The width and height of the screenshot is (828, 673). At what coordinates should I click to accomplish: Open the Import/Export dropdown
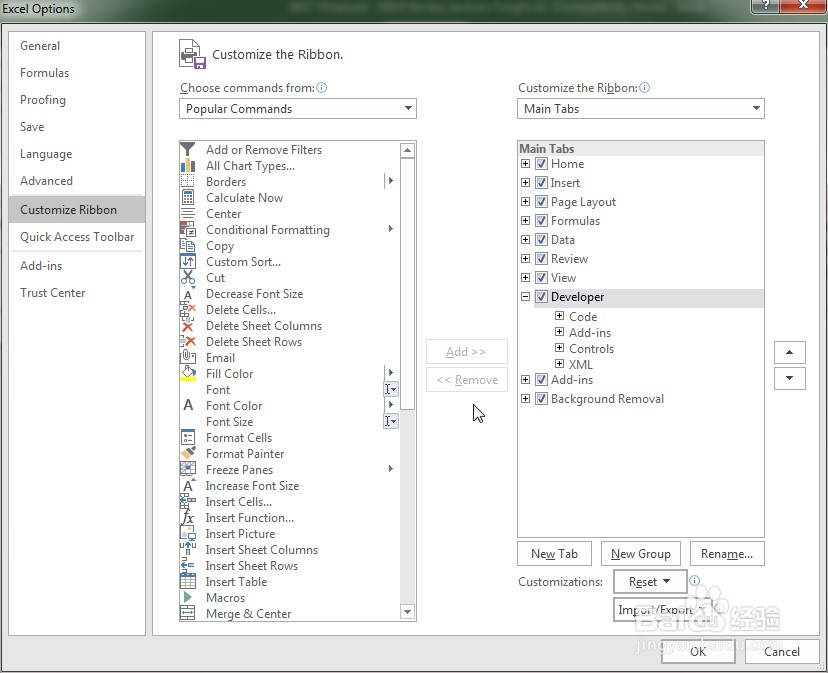[x=662, y=610]
